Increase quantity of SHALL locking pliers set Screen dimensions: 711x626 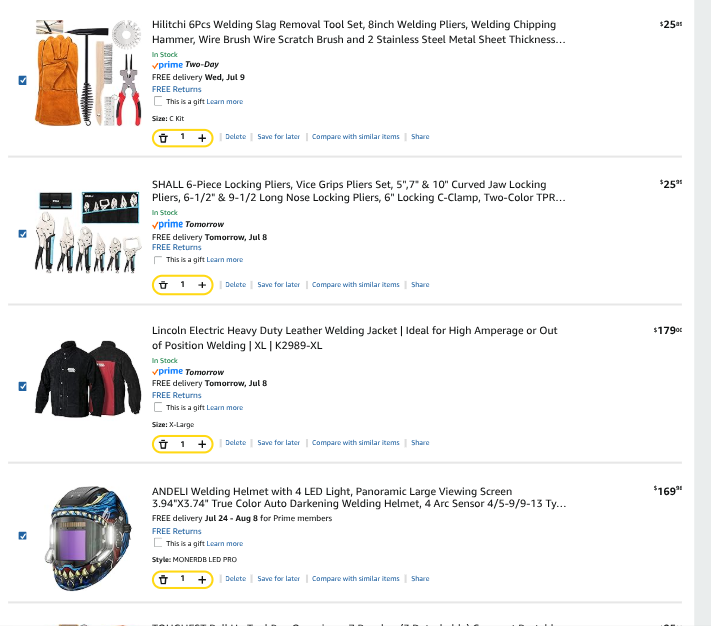[x=202, y=285]
